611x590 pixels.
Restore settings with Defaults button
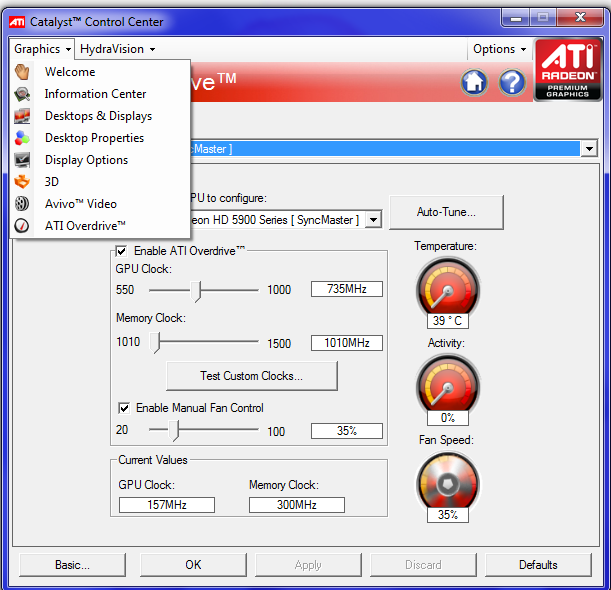click(x=538, y=565)
